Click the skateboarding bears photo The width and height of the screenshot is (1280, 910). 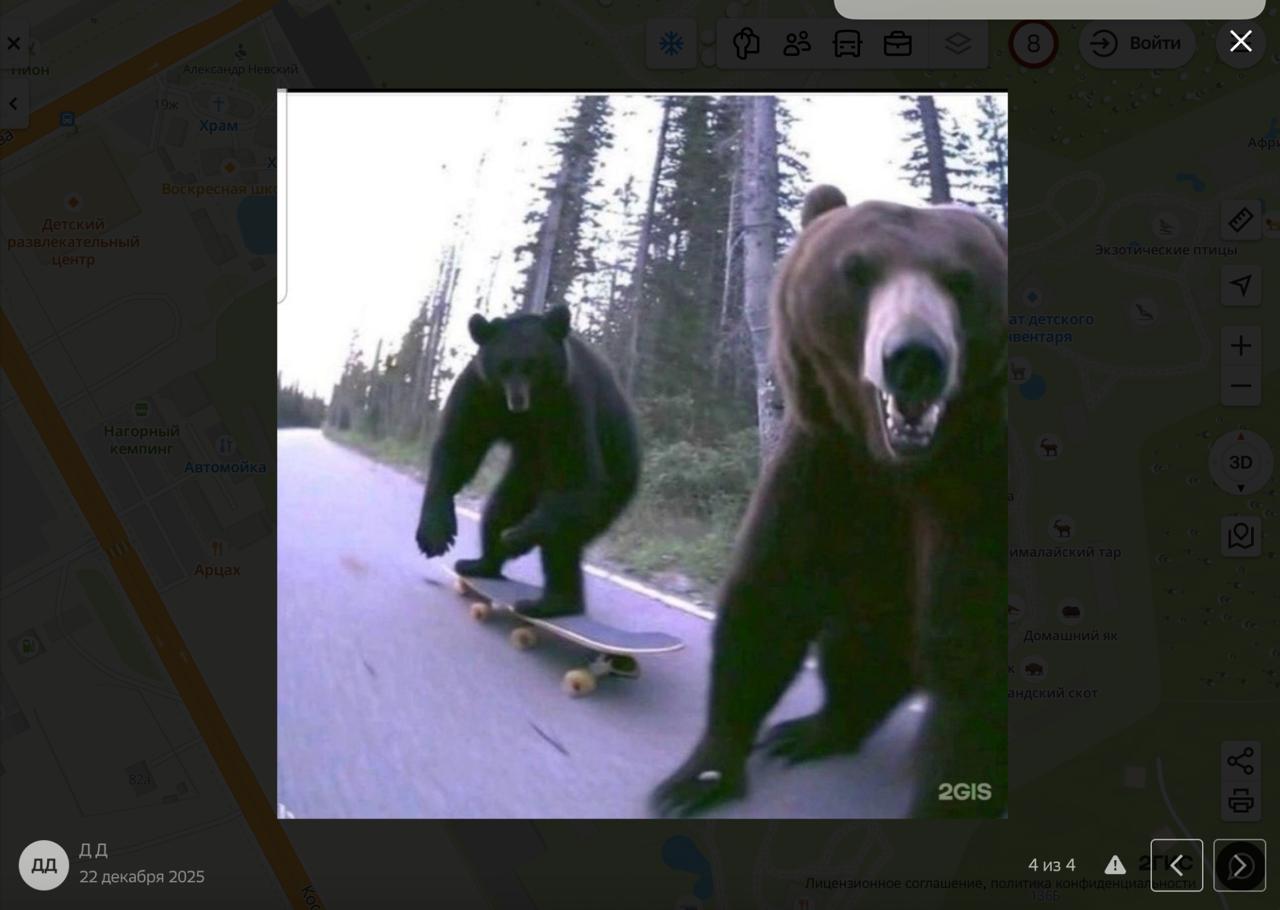coord(642,456)
